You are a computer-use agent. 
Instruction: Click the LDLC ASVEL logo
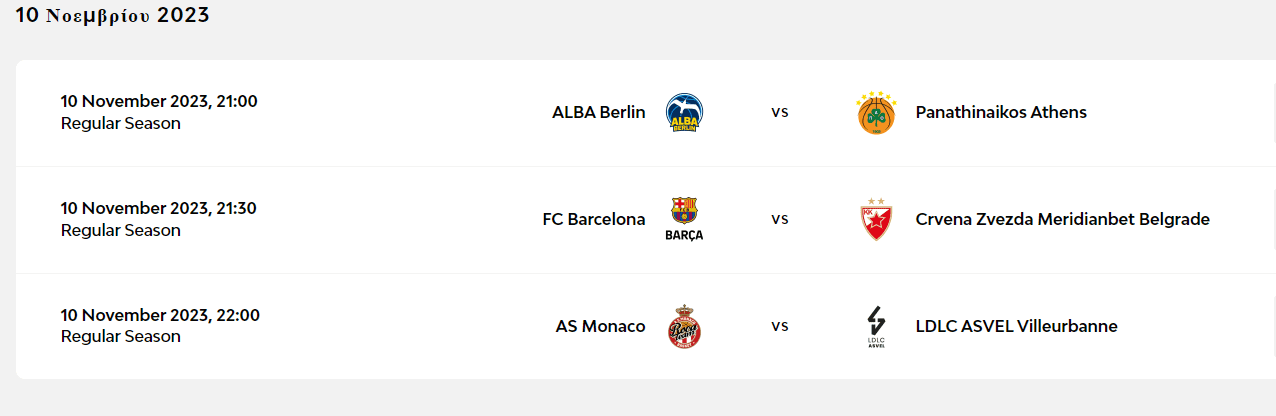[x=876, y=326]
